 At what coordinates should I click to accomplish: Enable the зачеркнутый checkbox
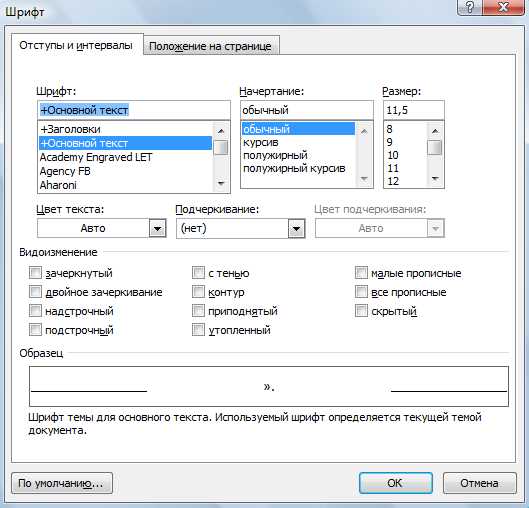point(35,273)
